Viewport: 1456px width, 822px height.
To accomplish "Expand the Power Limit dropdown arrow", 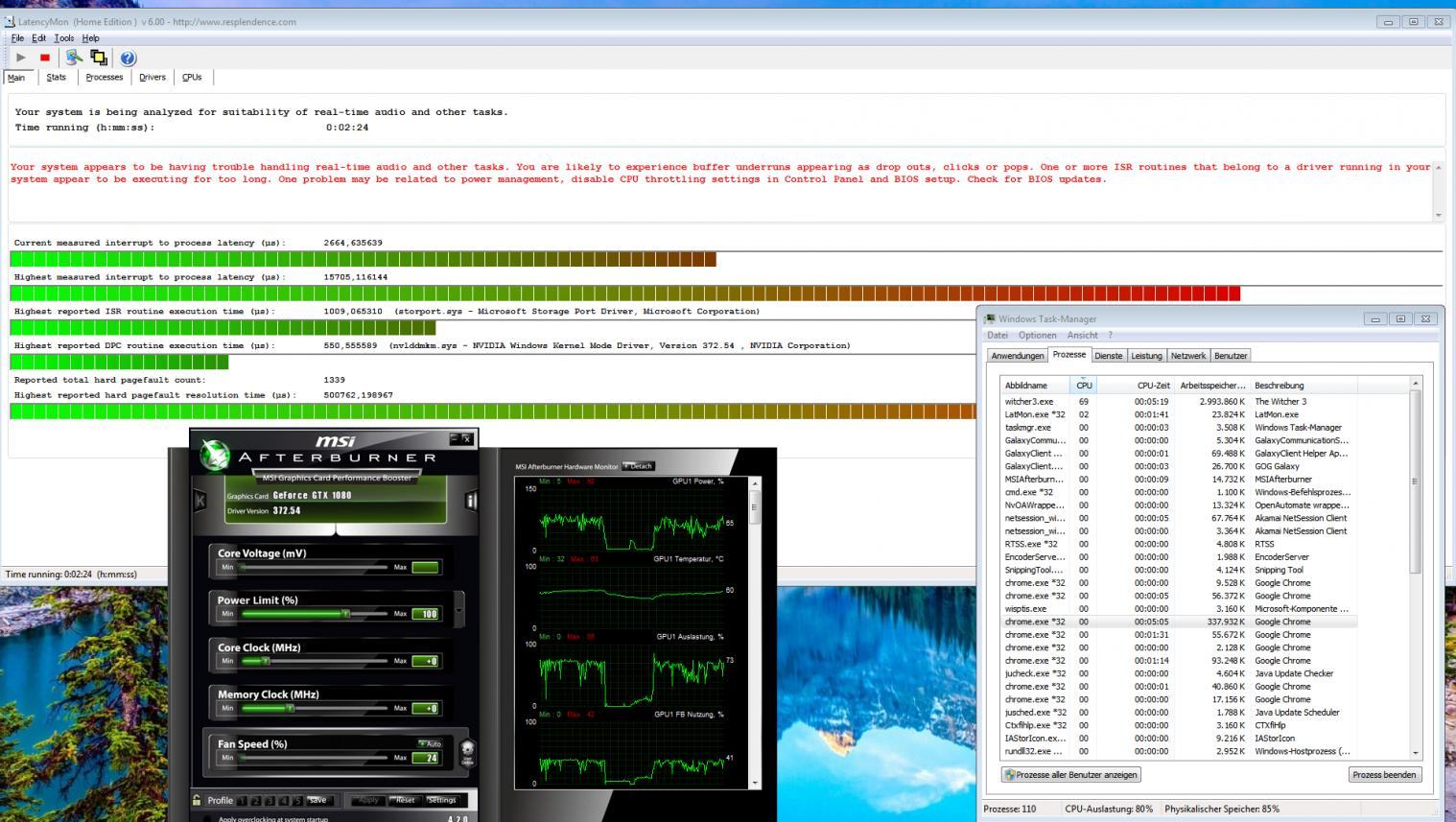I will 458,608.
